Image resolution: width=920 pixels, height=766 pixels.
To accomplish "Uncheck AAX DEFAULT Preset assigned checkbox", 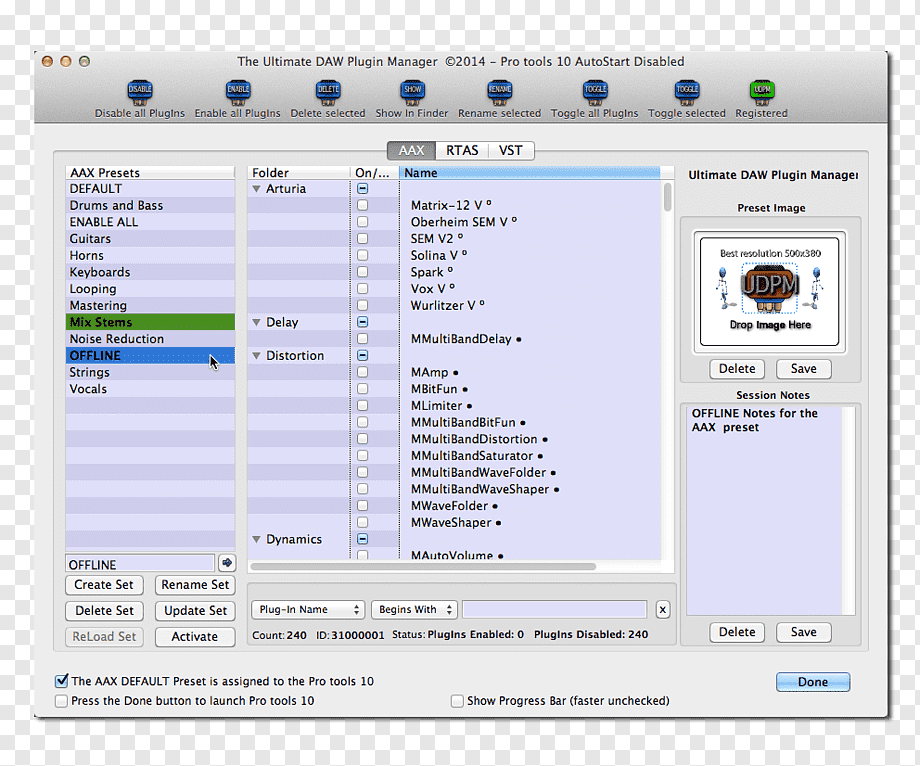I will (x=61, y=681).
